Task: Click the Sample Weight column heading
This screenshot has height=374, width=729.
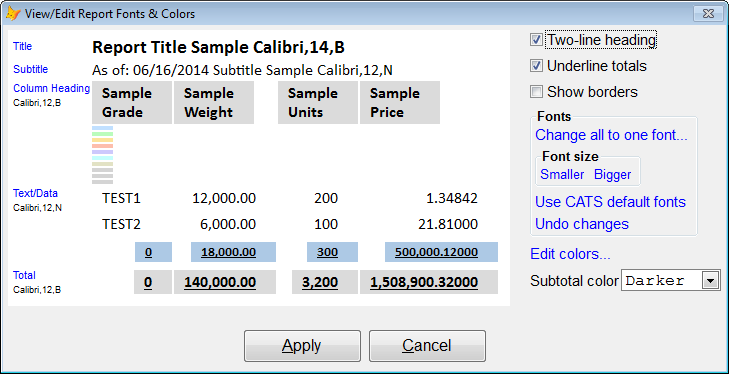Action: click(214, 102)
